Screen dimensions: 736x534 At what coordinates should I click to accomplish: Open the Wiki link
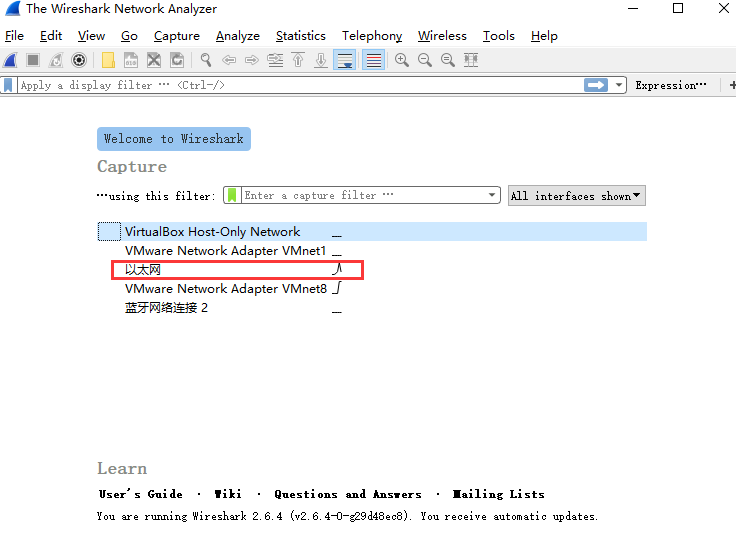tap(228, 494)
